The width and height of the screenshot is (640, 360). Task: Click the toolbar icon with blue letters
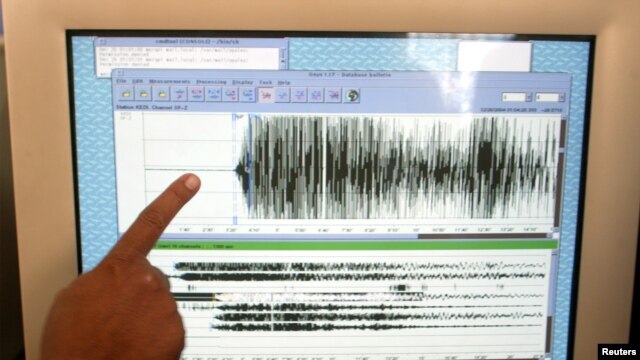tap(213, 94)
